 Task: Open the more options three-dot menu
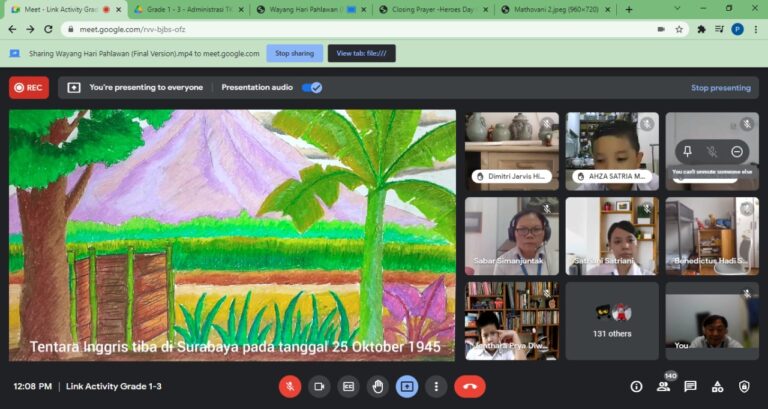pos(436,386)
